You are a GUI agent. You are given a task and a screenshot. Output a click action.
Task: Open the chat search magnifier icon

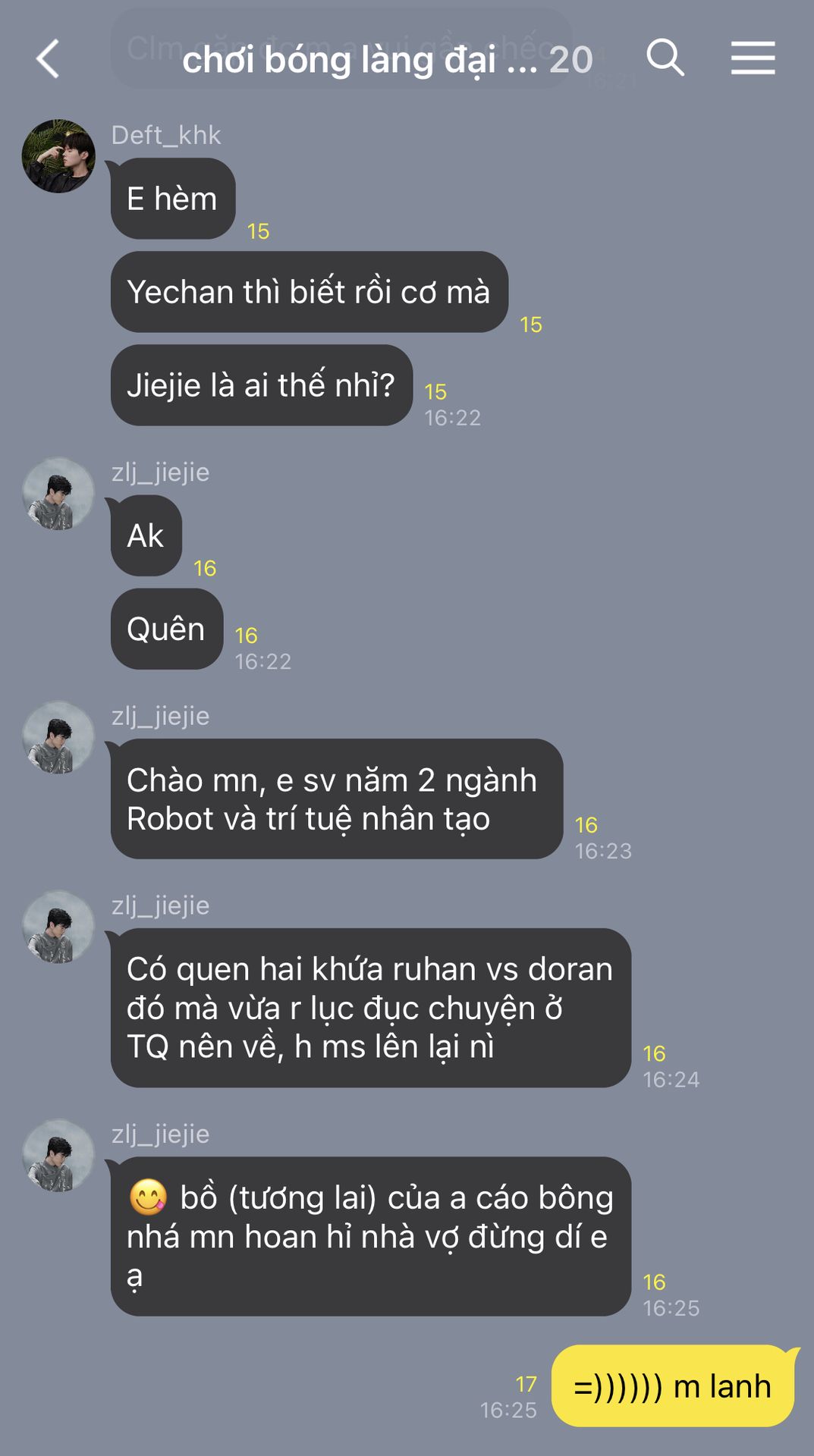click(665, 58)
